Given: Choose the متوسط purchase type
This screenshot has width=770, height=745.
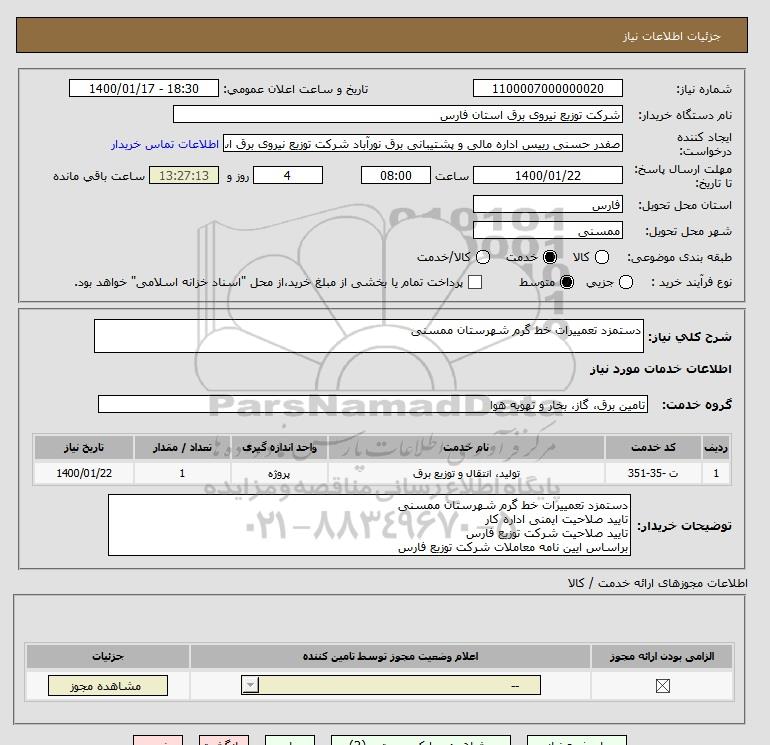Looking at the screenshot, I should (567, 282).
